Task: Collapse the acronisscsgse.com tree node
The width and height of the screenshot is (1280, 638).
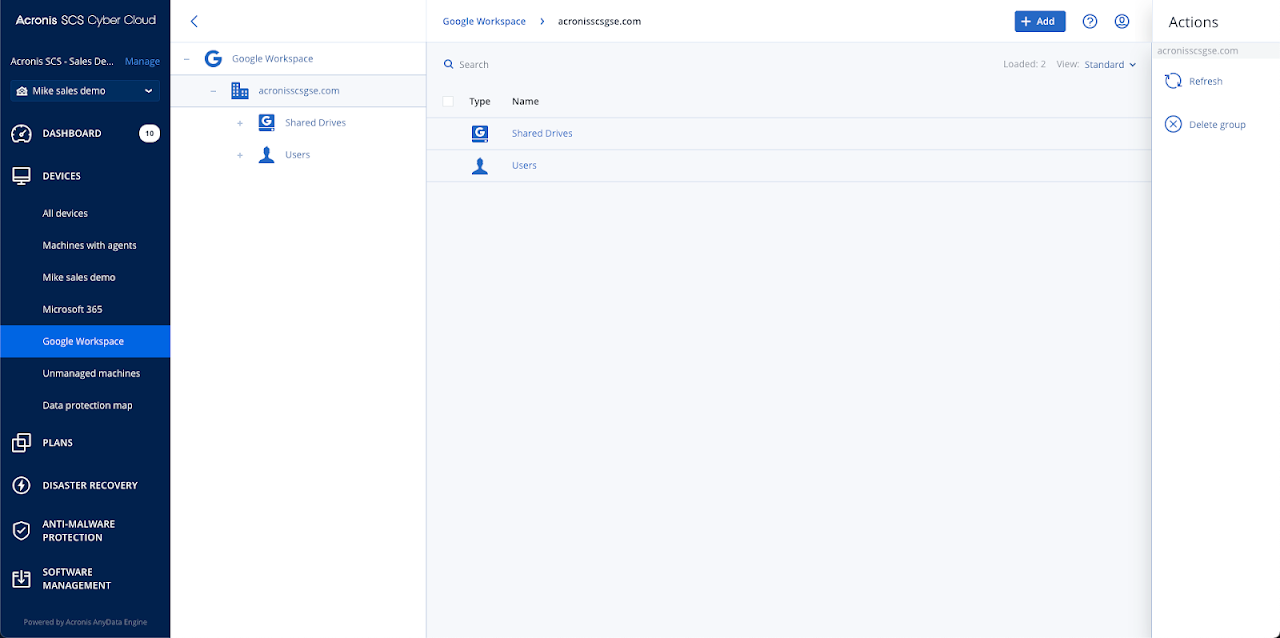Action: (213, 91)
